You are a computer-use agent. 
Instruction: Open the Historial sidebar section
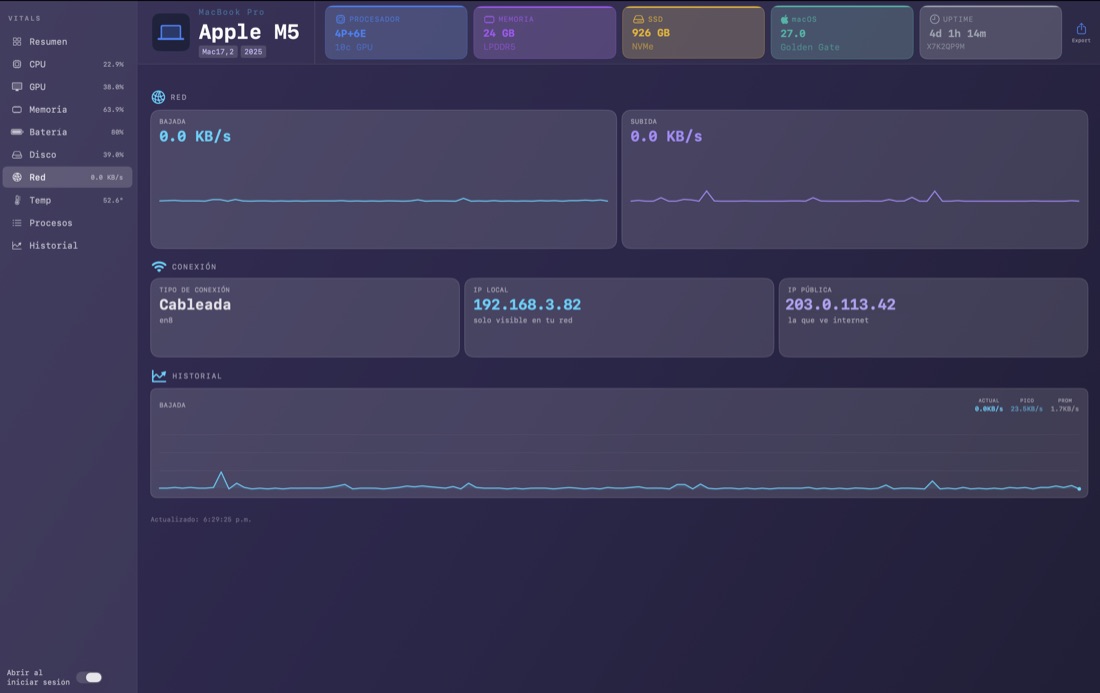pos(67,245)
